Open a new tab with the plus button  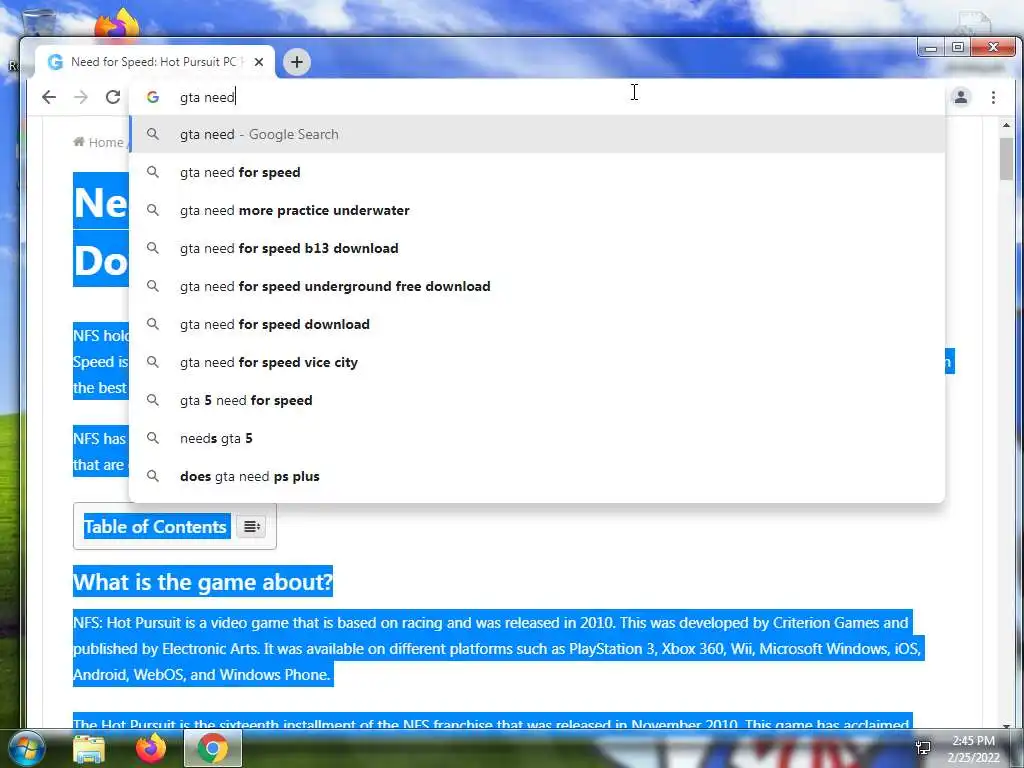(296, 62)
